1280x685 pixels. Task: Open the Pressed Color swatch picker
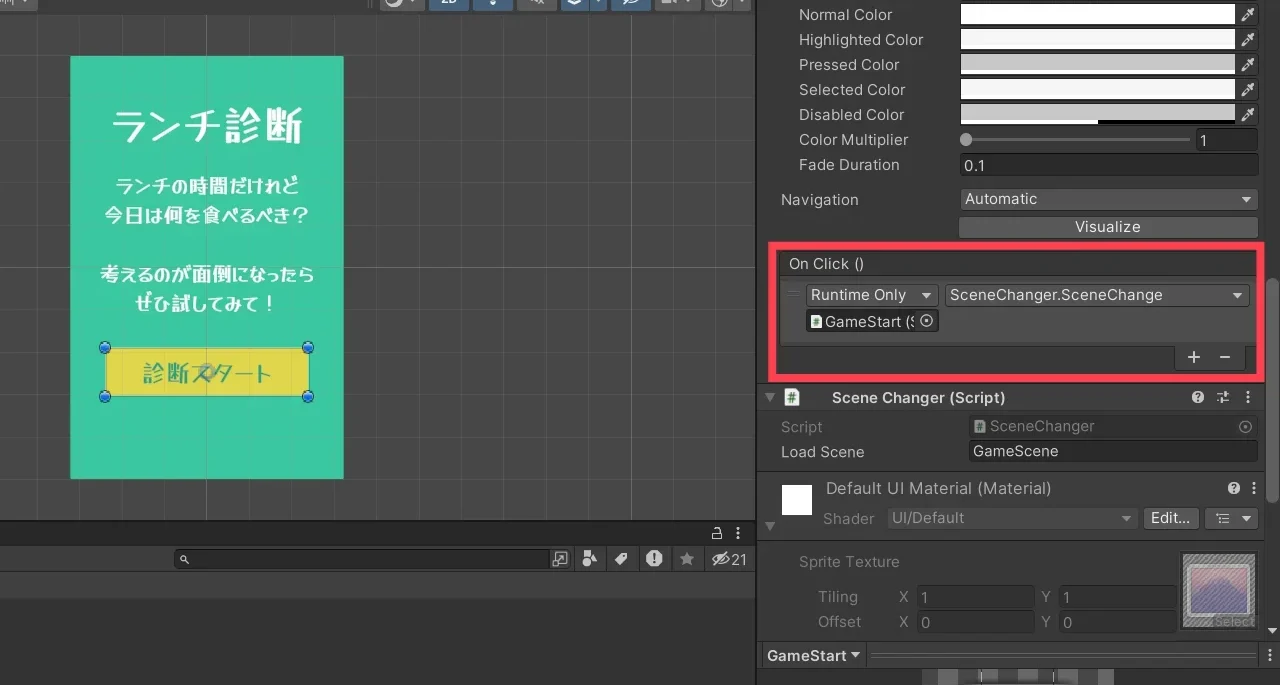coord(1098,65)
